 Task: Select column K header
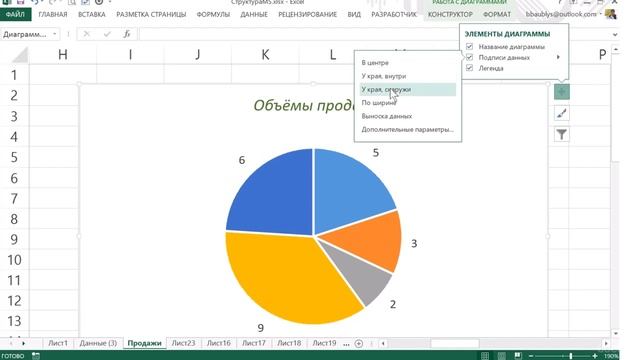point(265,55)
